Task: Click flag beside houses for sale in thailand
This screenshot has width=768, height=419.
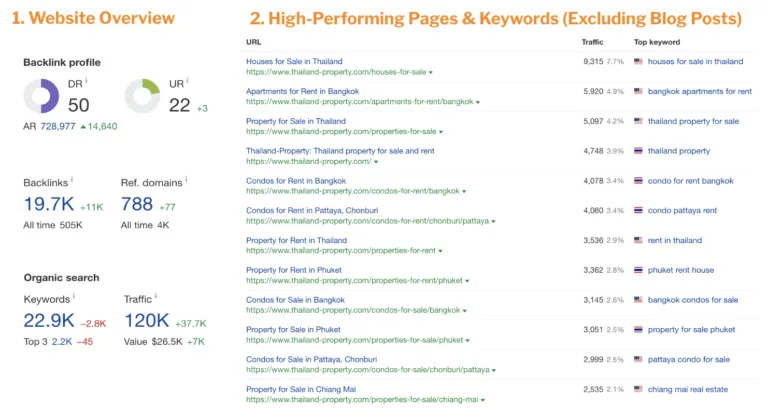Action: (638, 61)
